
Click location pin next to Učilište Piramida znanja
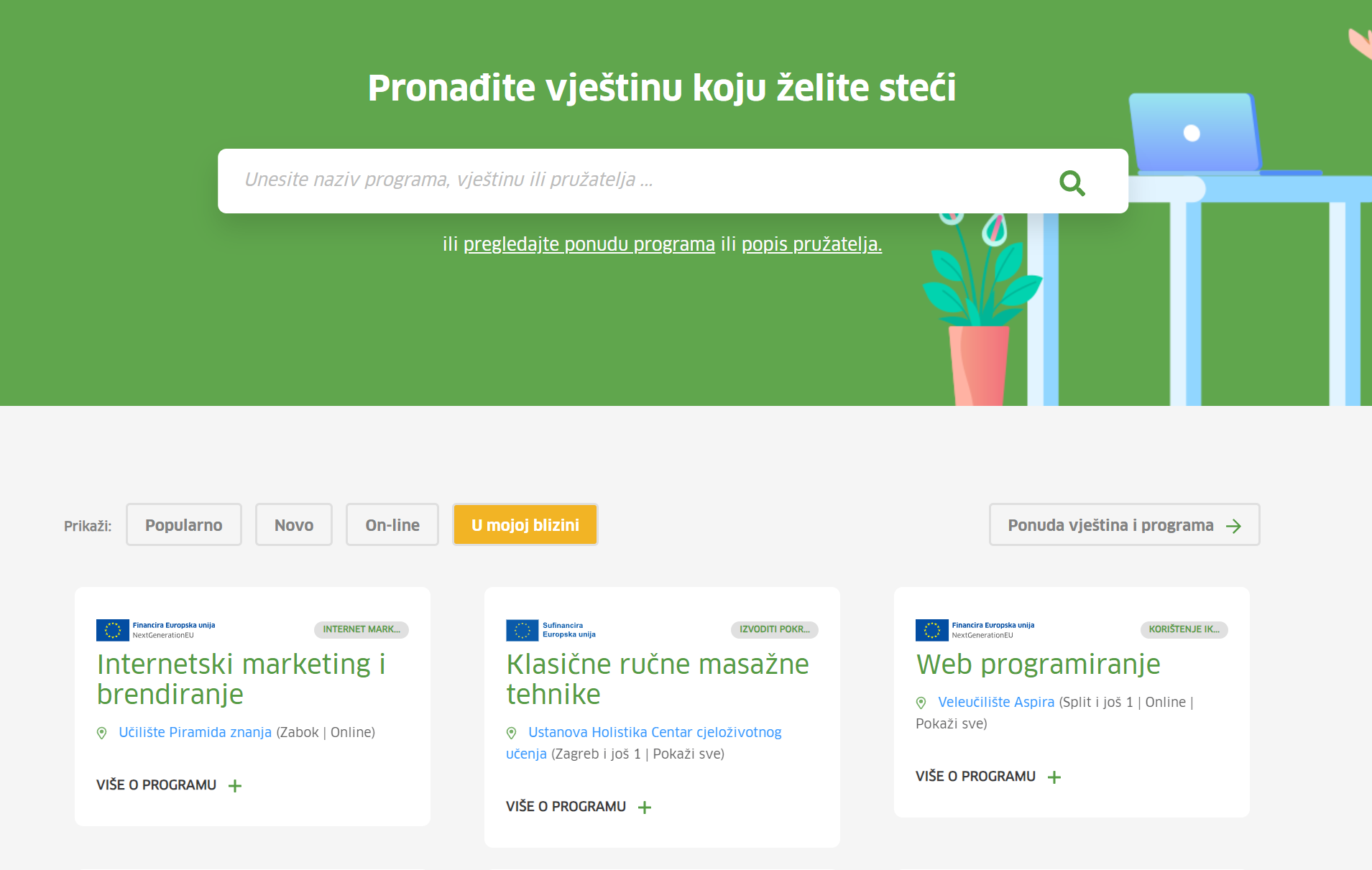[x=102, y=733]
